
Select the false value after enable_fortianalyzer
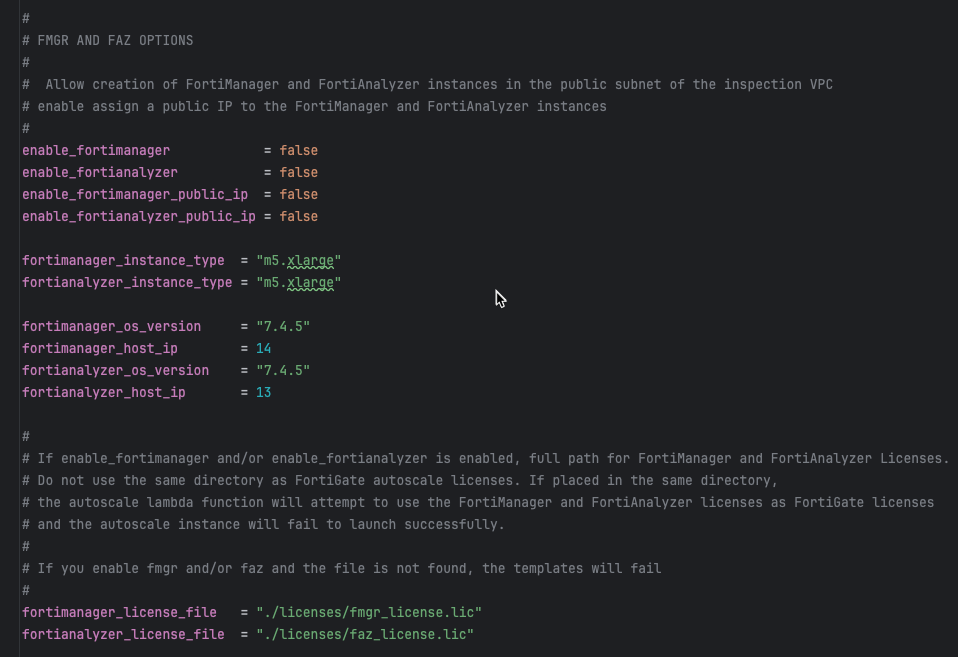299,172
